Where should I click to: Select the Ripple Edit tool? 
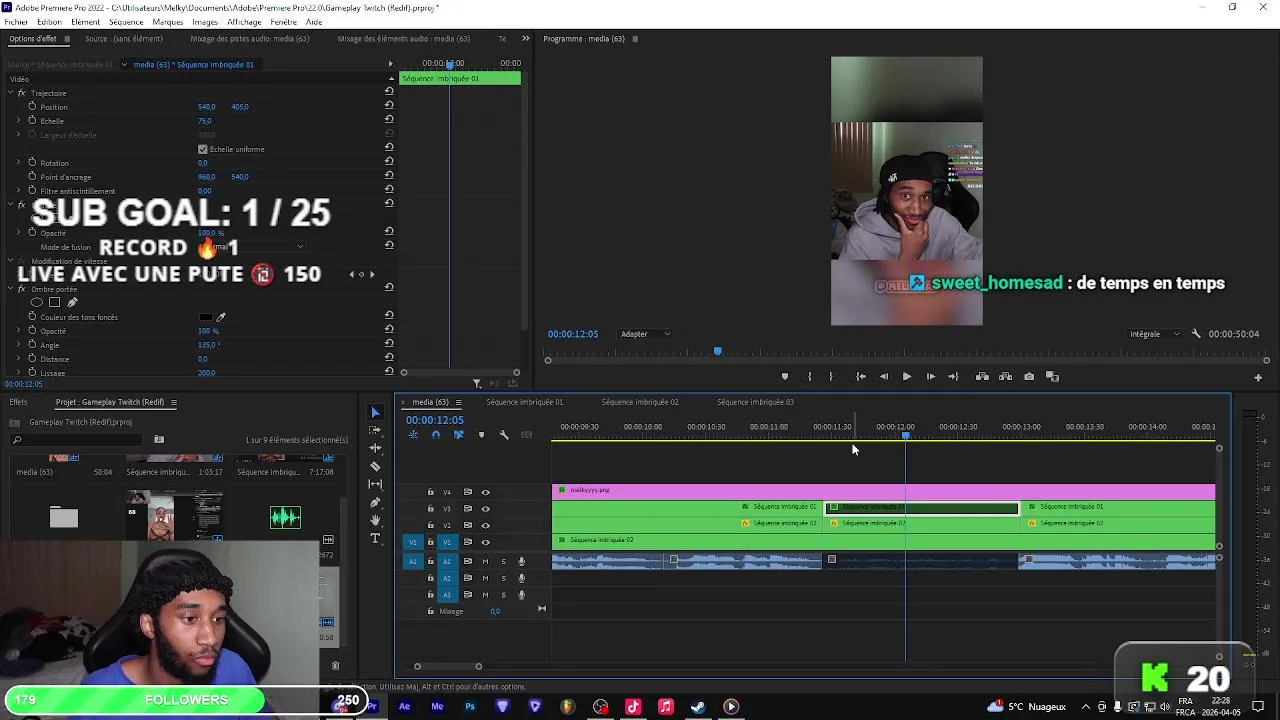(375, 448)
